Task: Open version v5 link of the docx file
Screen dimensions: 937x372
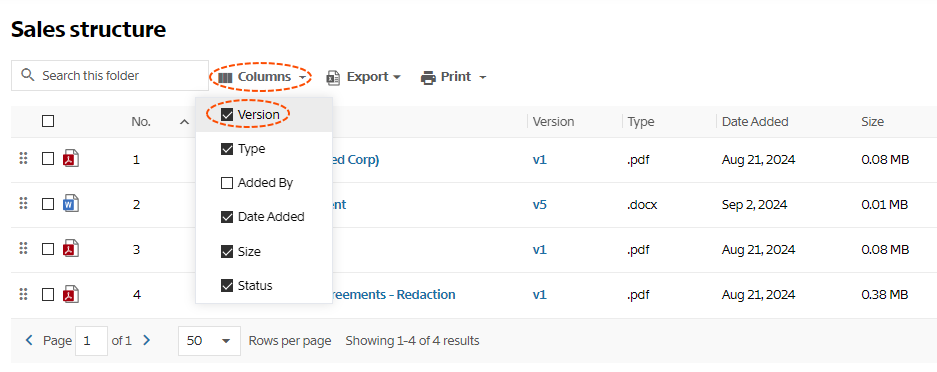Action: click(539, 205)
